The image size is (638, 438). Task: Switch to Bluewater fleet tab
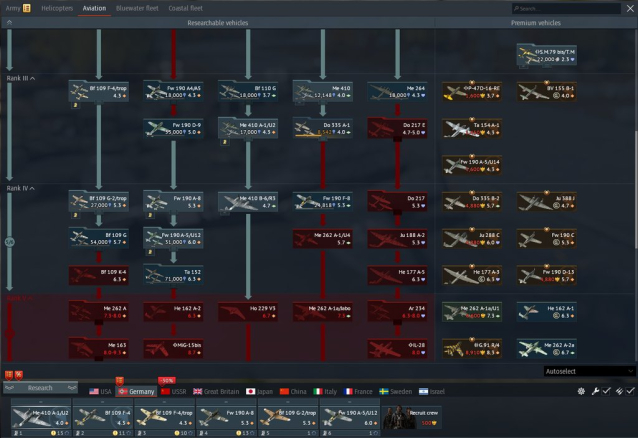pyautogui.click(x=139, y=7)
